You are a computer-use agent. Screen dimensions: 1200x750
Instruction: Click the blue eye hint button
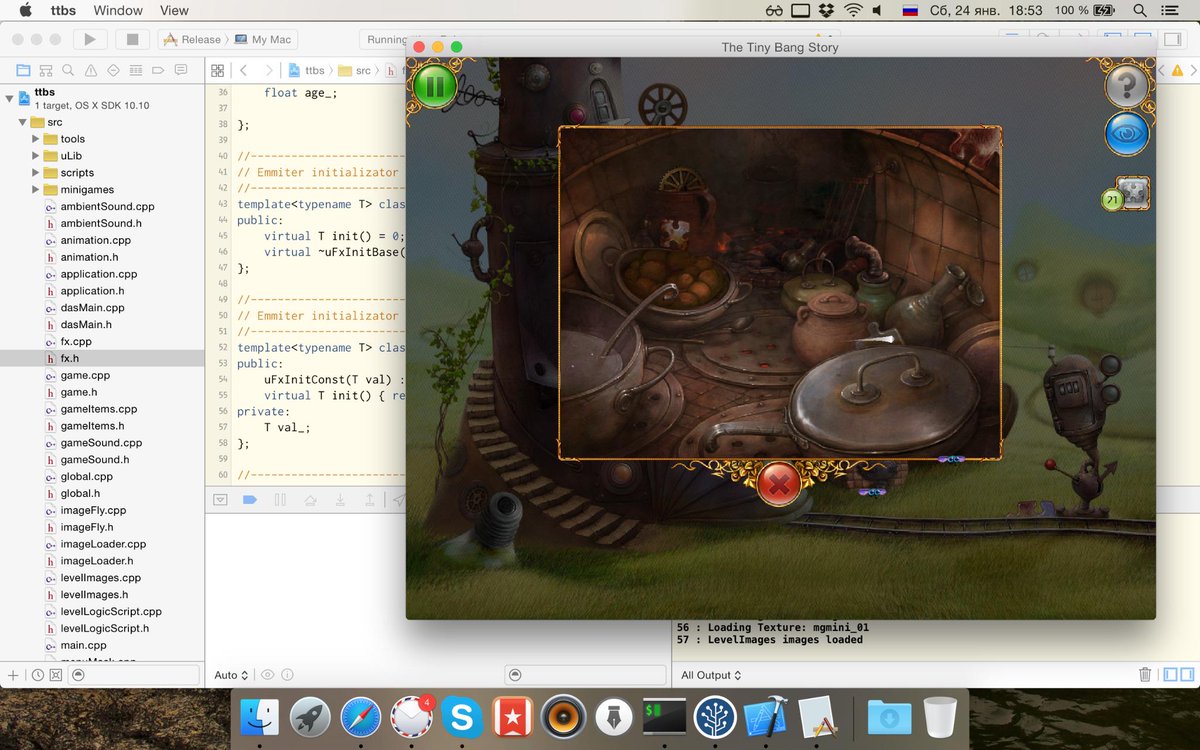[1127, 134]
